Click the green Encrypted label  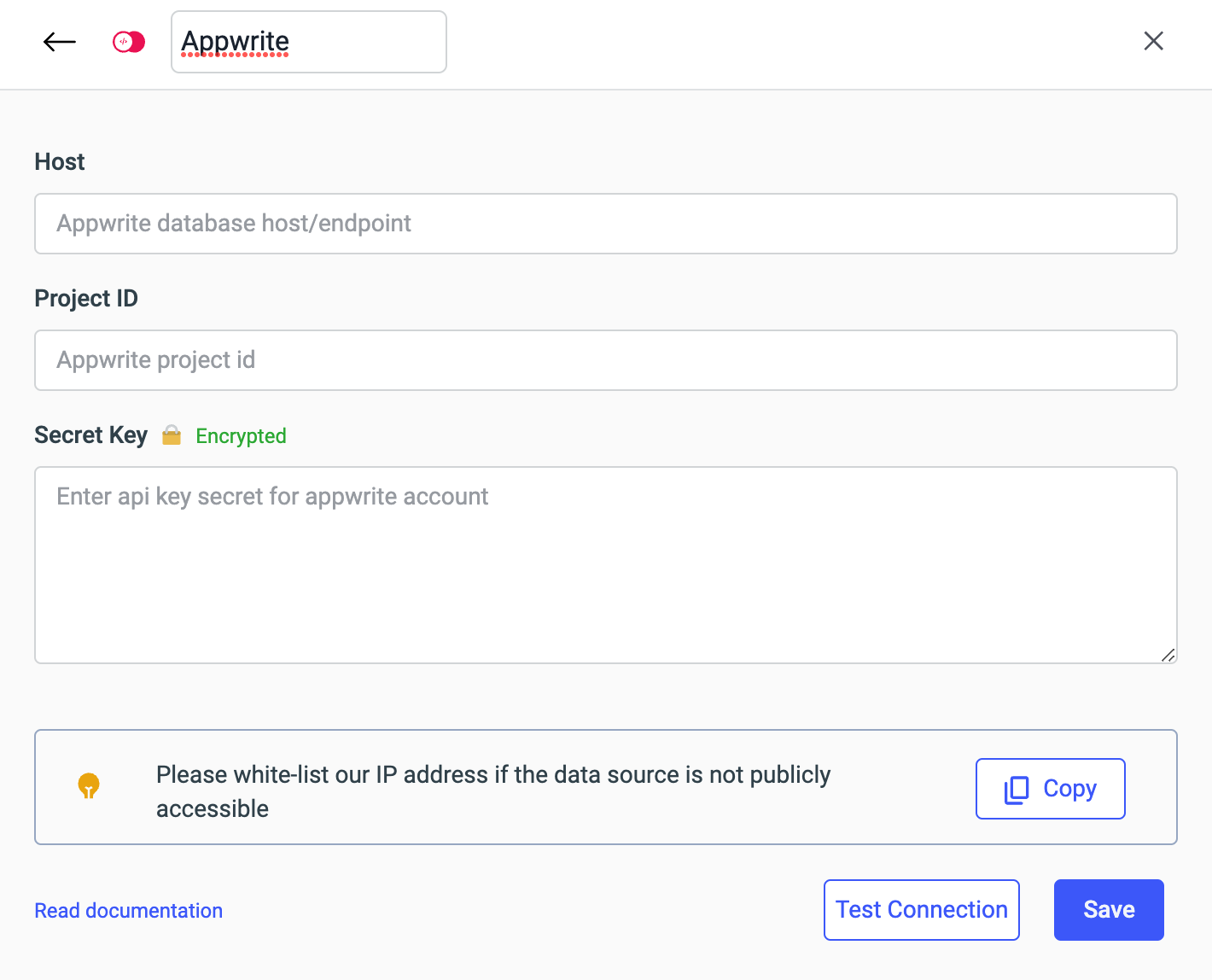point(241,436)
